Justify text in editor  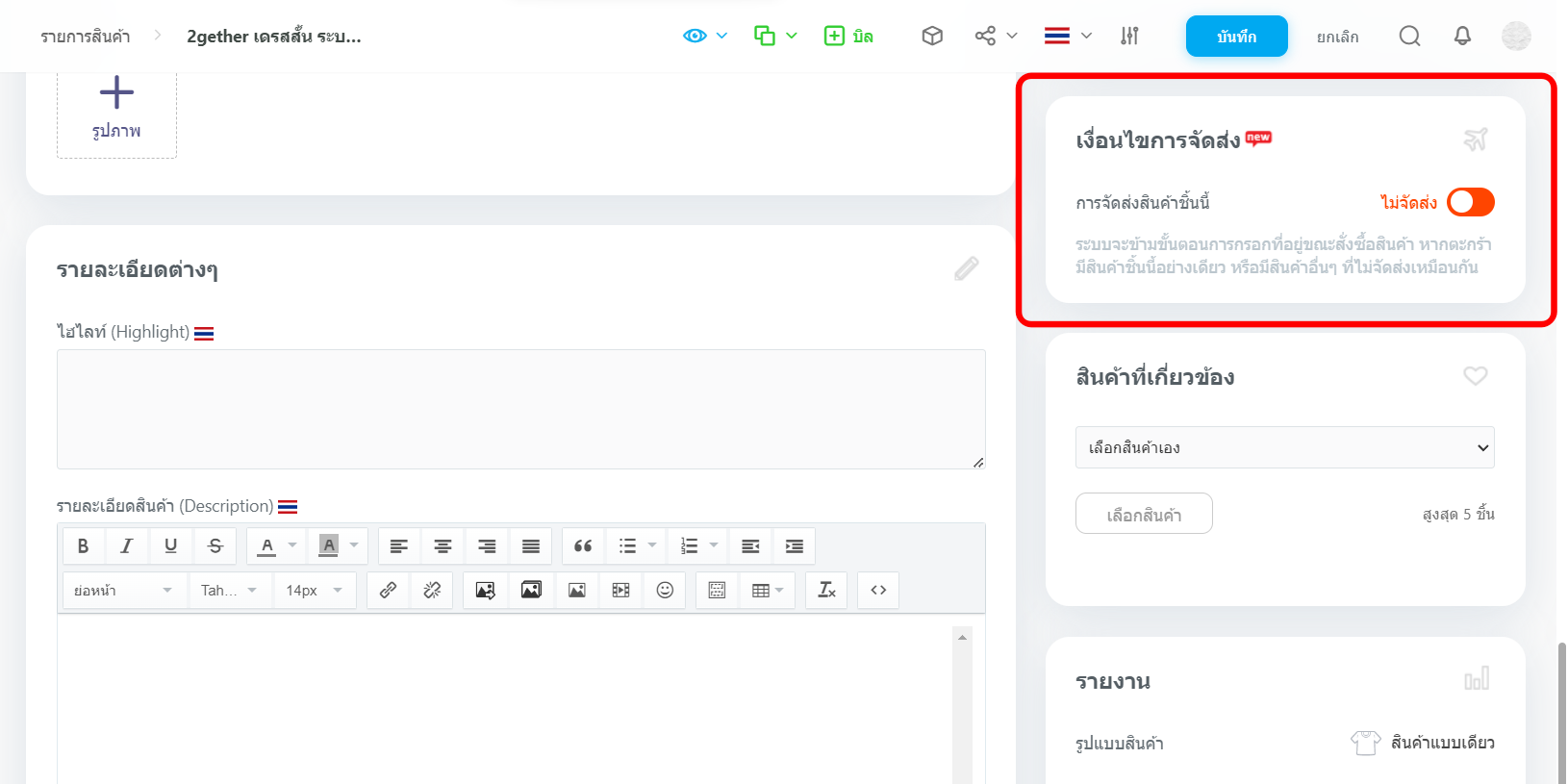click(531, 545)
